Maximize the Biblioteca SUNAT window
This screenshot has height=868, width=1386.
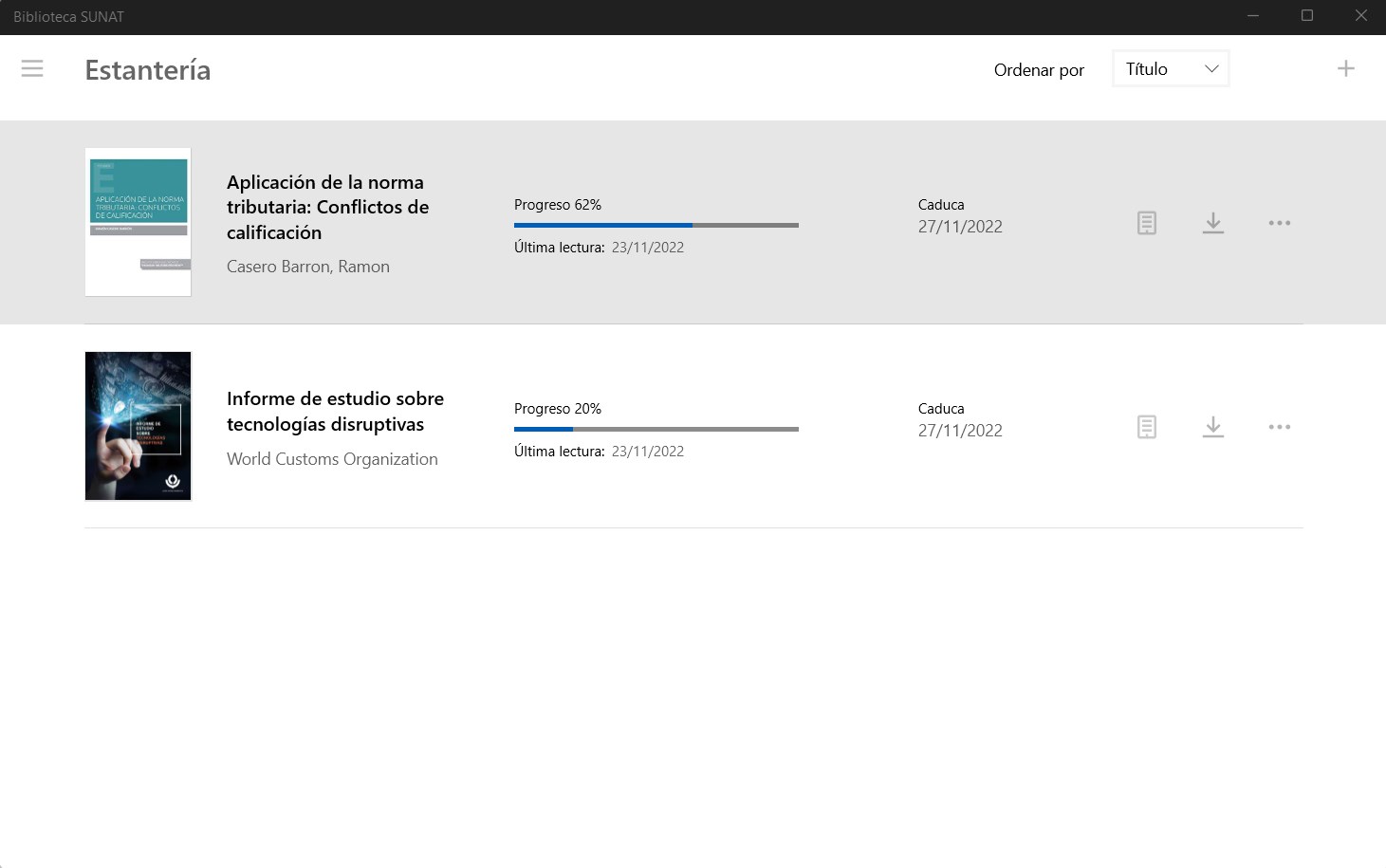tap(1307, 16)
